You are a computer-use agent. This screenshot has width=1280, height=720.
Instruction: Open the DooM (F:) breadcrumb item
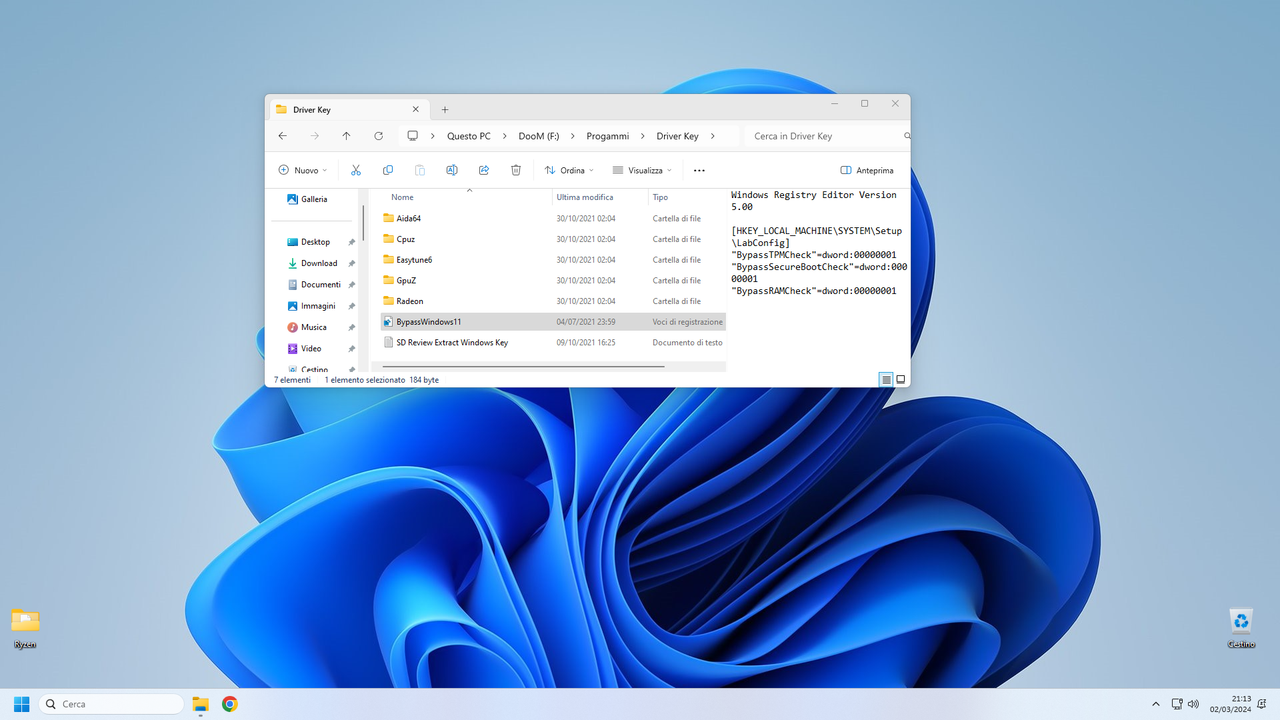(538, 135)
